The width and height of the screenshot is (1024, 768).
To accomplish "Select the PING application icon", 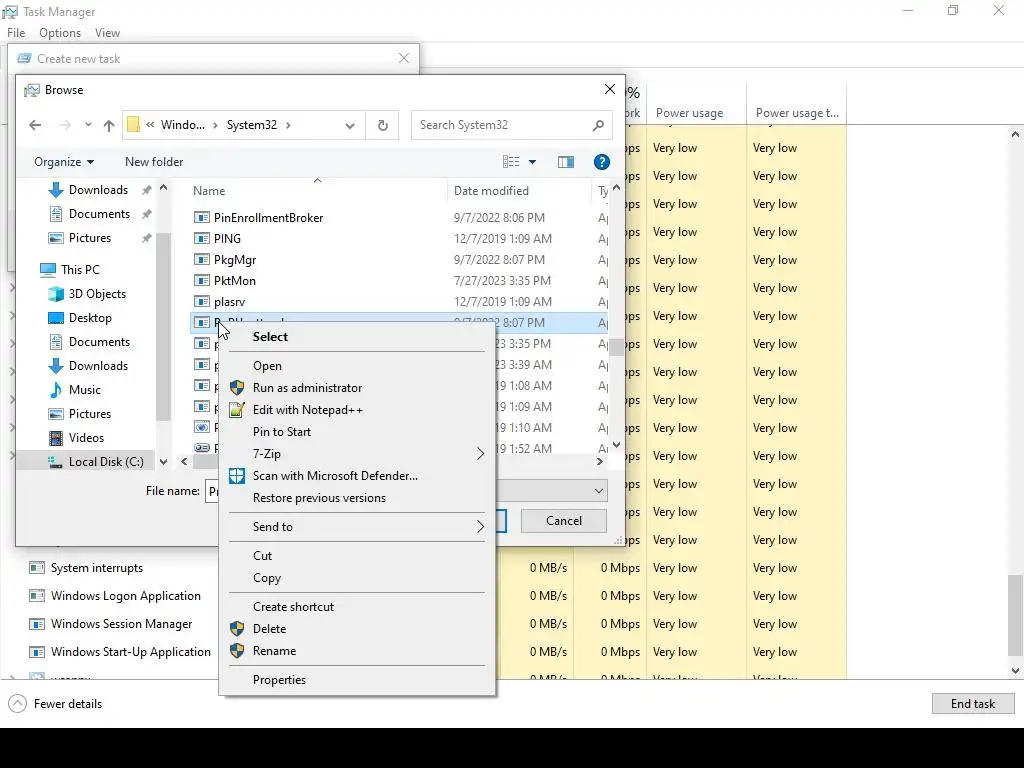I will click(202, 238).
